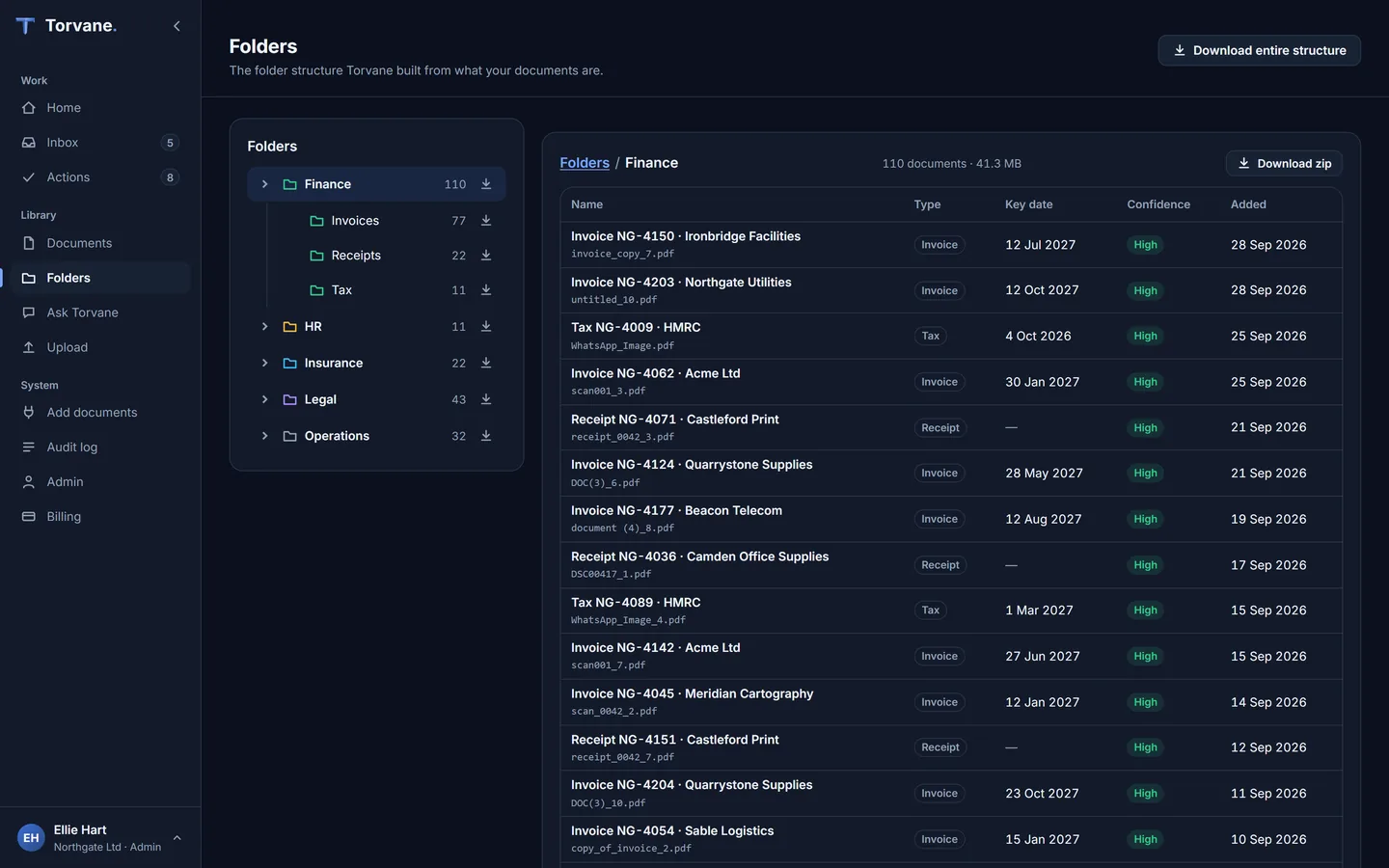Click the yellow HR folder icon

tap(289, 327)
